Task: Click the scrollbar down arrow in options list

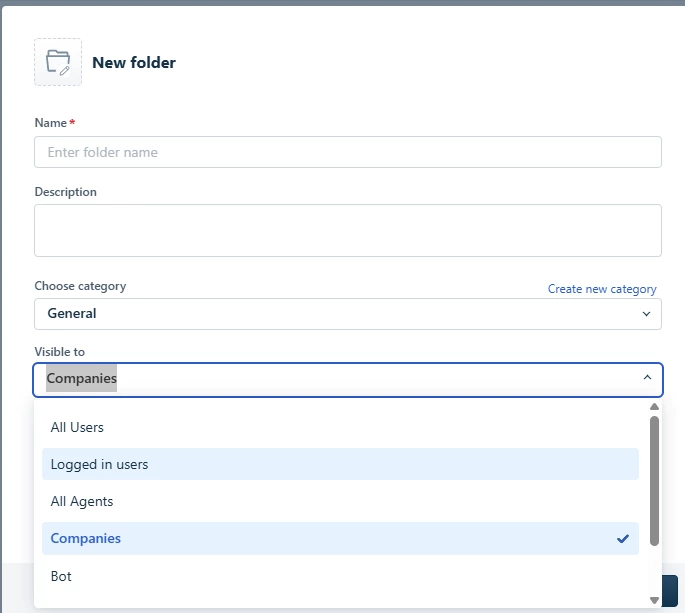Action: tap(654, 600)
